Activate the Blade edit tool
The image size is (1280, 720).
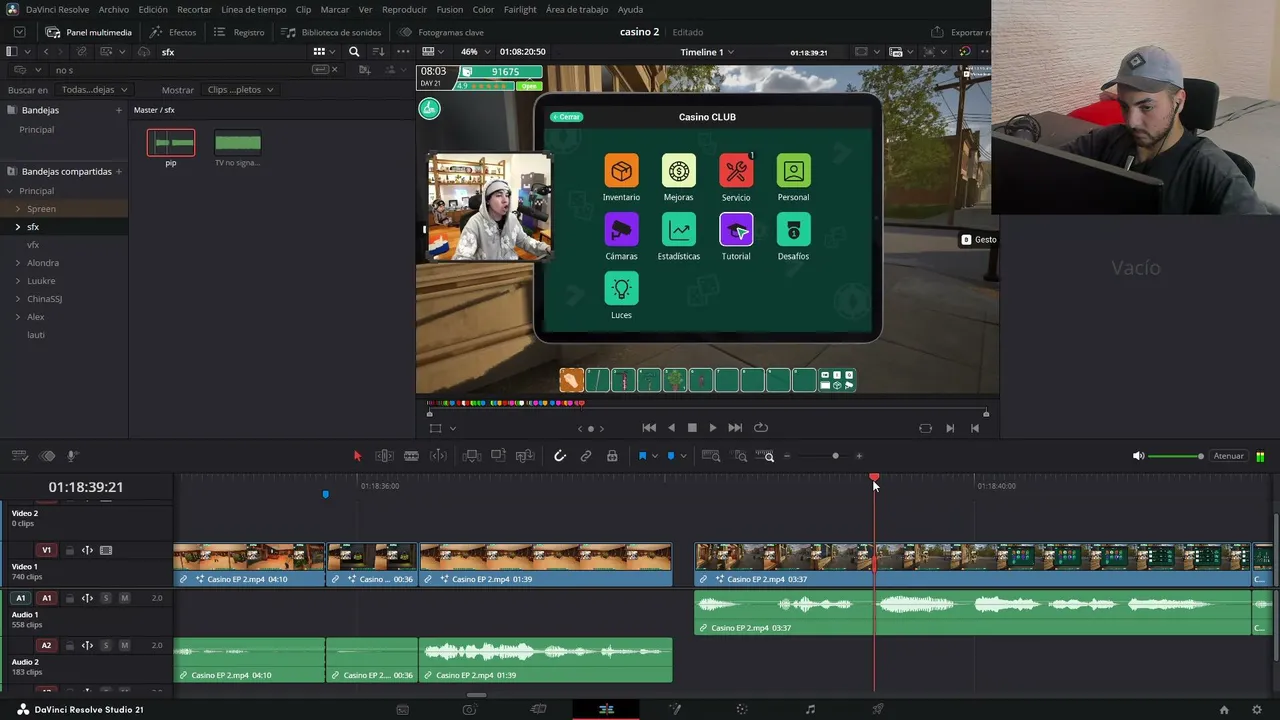tap(411, 456)
